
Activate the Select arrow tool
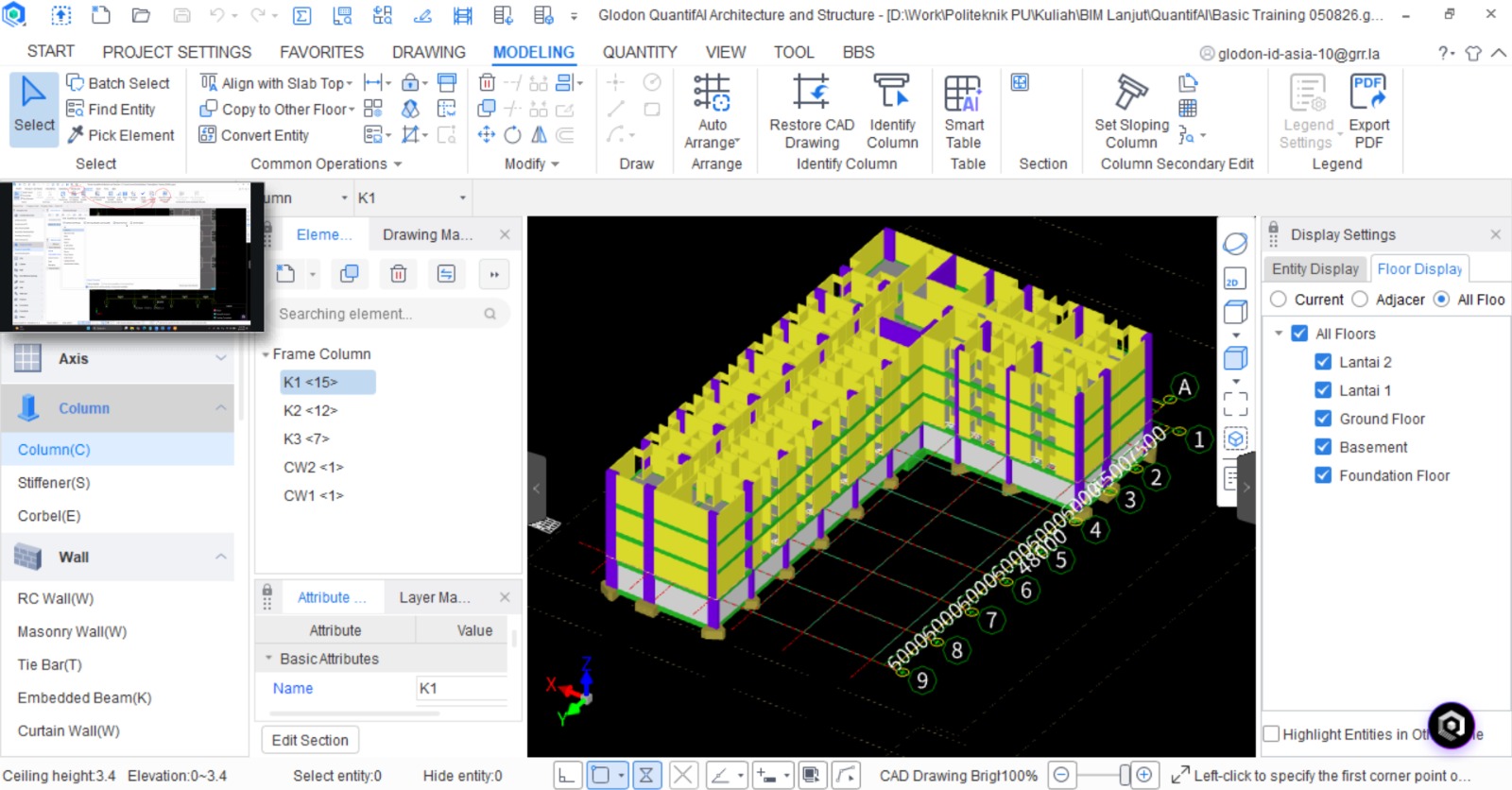point(34,110)
